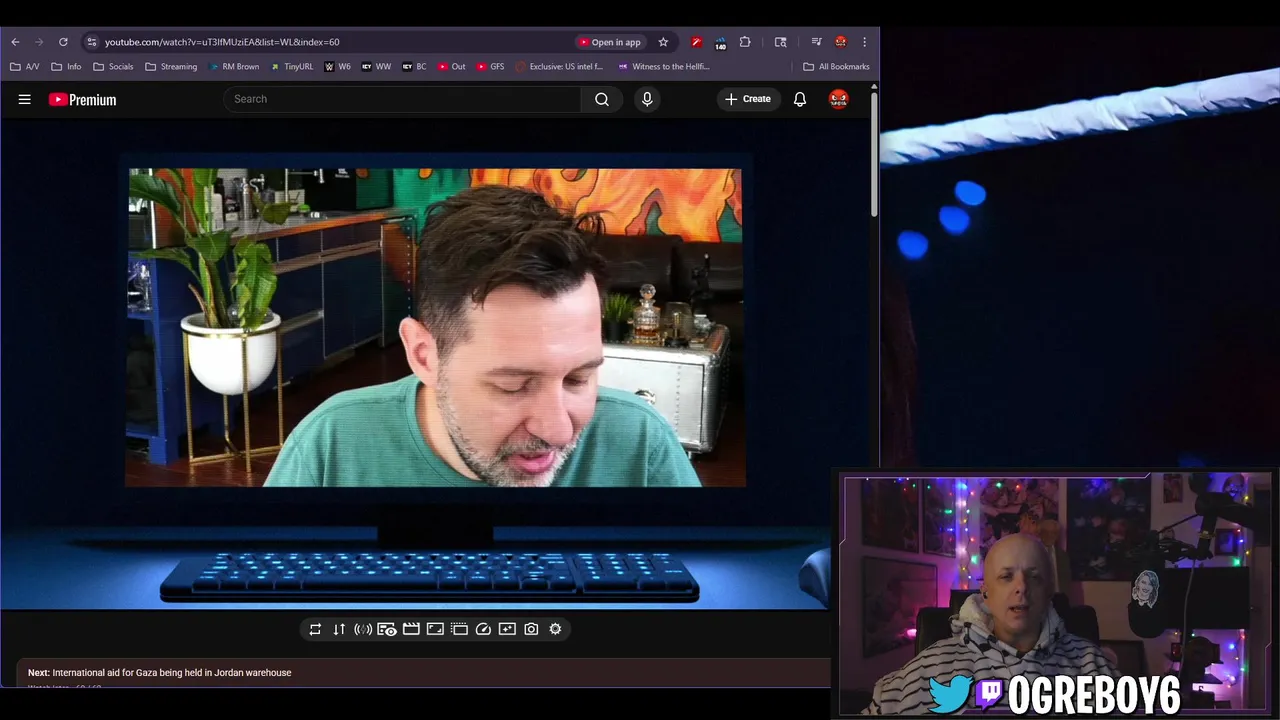
Task: Bookmark this page with the star icon
Action: 663,42
